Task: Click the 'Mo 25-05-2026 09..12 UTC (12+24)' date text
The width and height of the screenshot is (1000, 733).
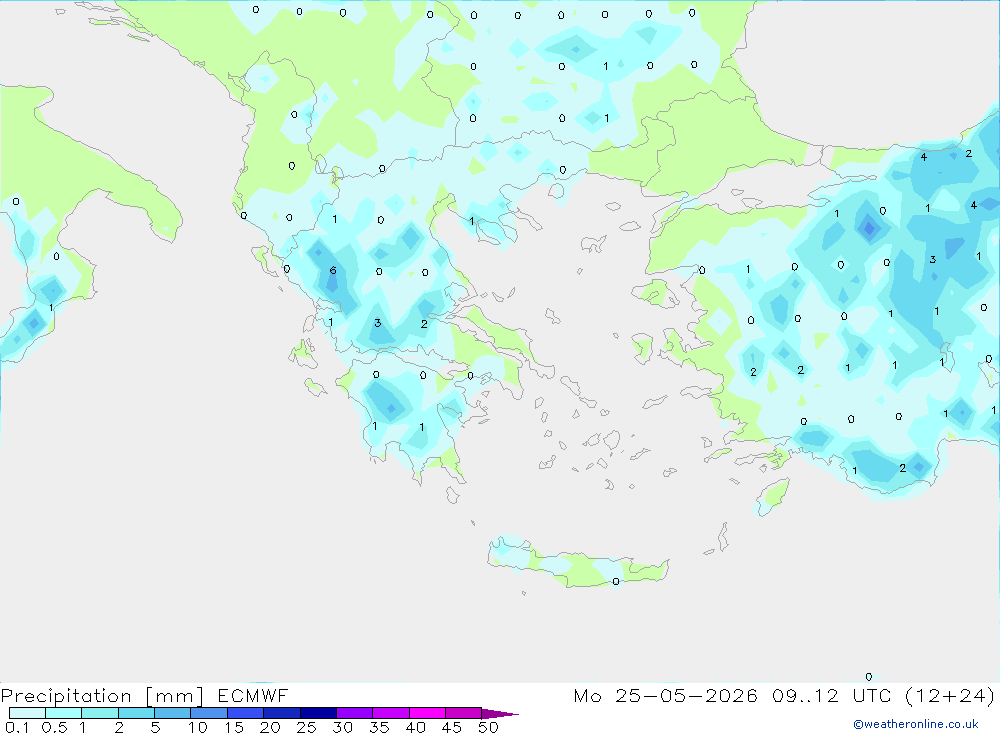Action: [x=784, y=695]
